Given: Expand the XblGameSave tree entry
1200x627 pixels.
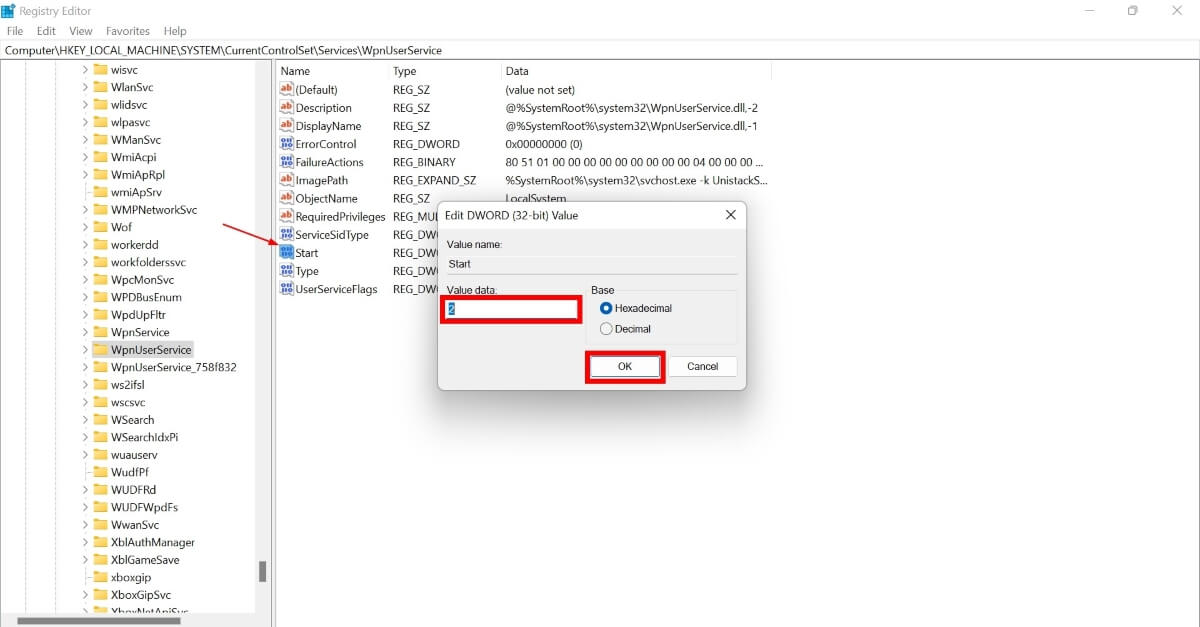Looking at the screenshot, I should [x=87, y=559].
